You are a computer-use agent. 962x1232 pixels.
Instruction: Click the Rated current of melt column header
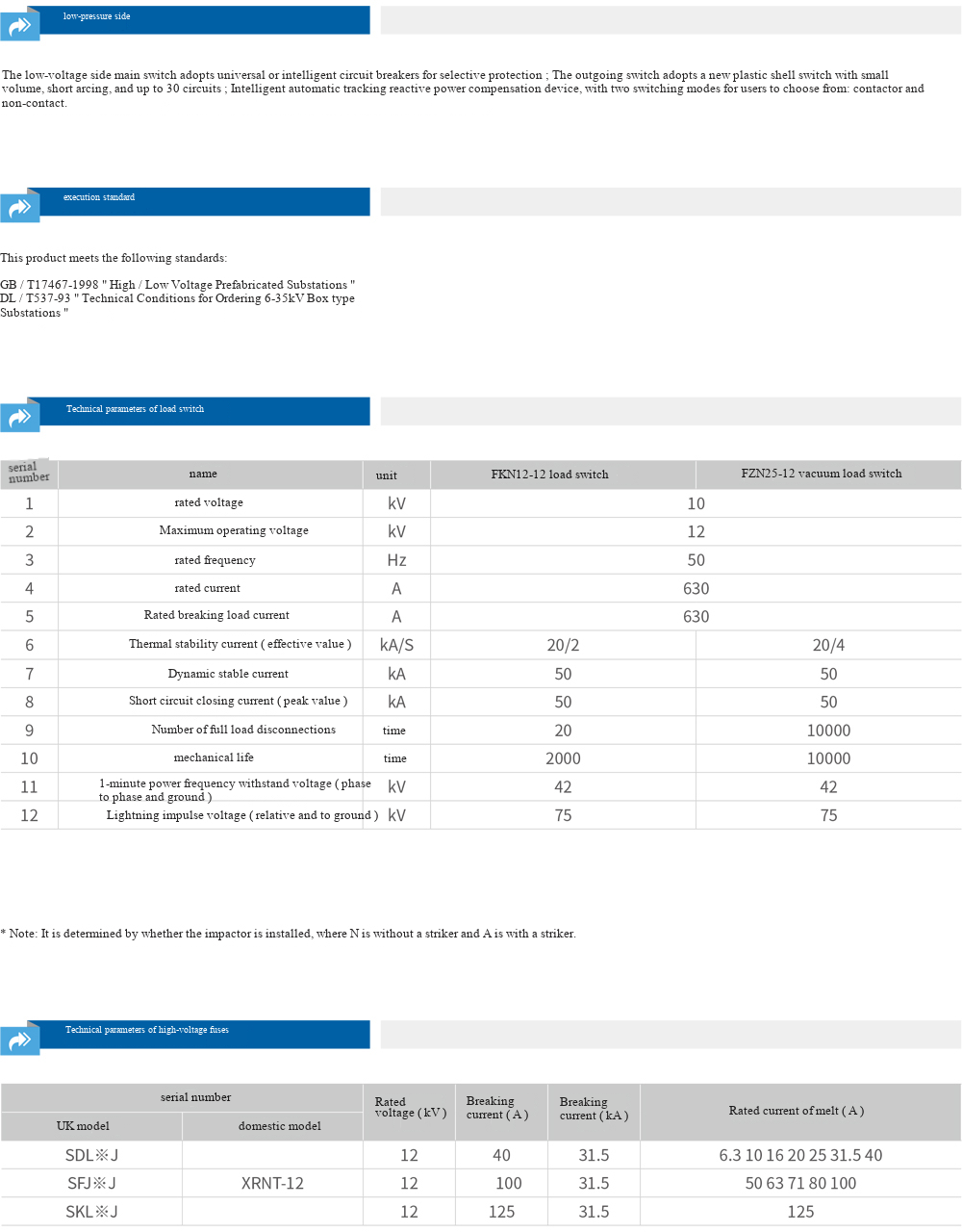[x=796, y=1111]
